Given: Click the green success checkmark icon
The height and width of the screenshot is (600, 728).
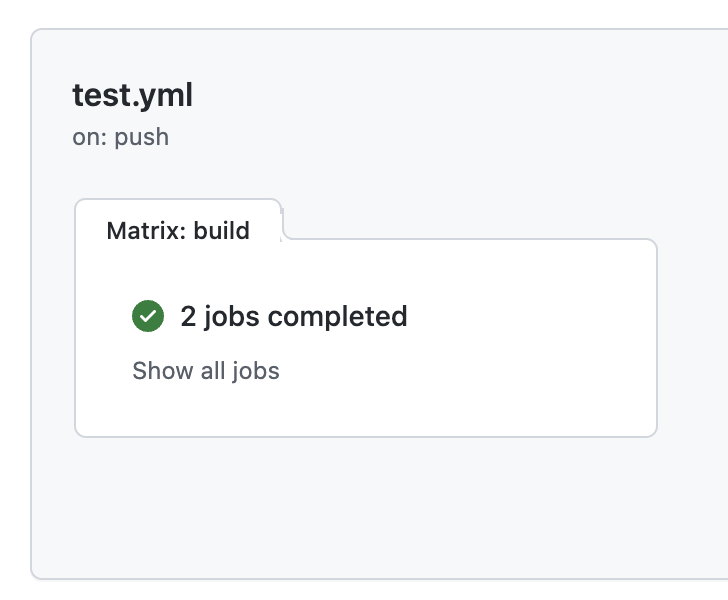Looking at the screenshot, I should (x=148, y=316).
